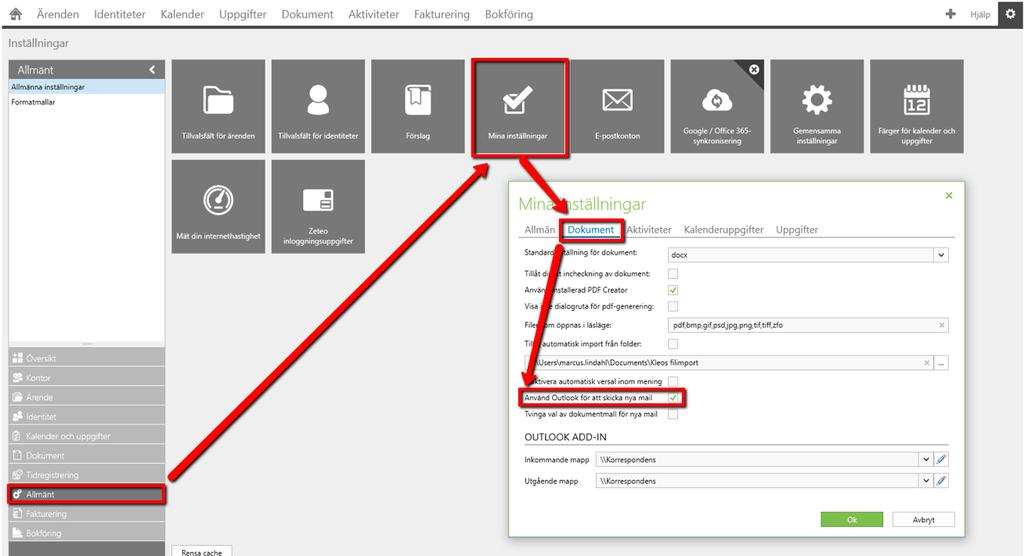The width and height of the screenshot is (1024, 556).
Task: Select Formatmallar in list
Action: tap(86, 102)
